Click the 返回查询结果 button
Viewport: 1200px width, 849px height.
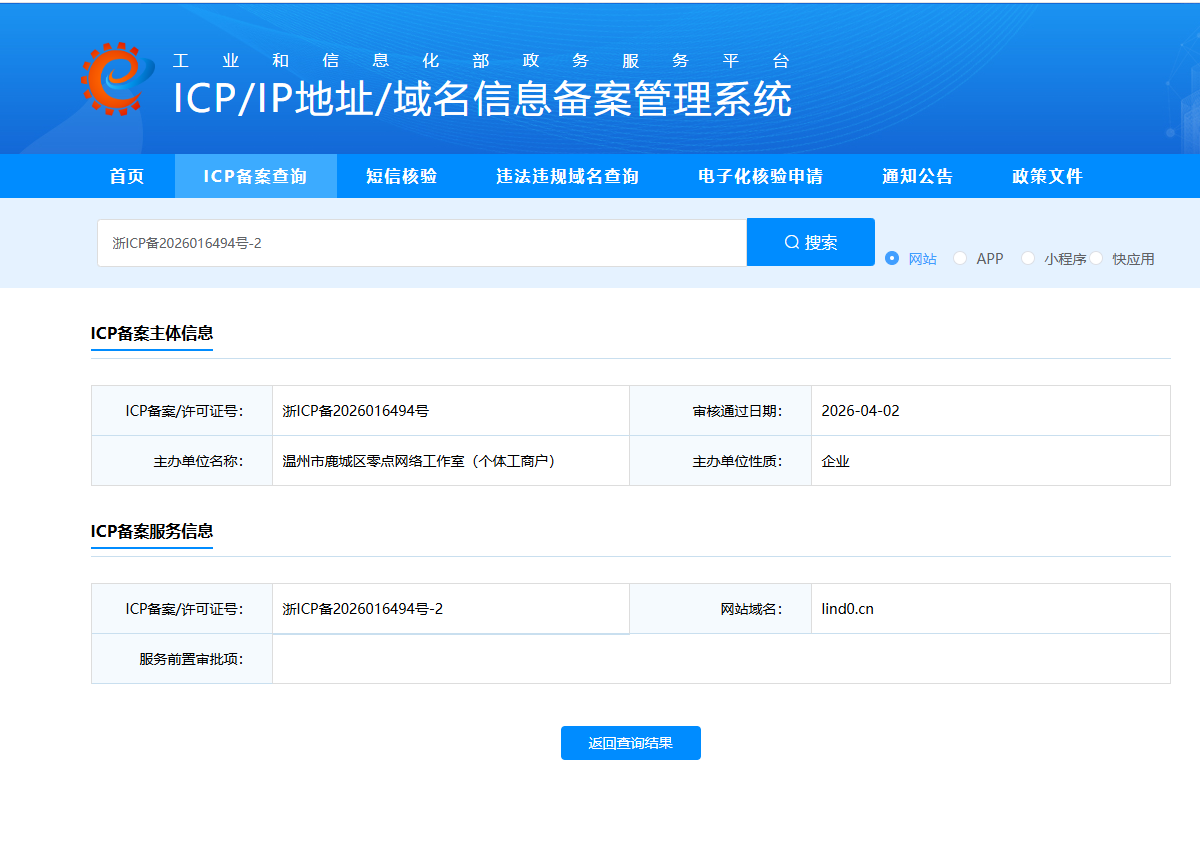[x=631, y=743]
